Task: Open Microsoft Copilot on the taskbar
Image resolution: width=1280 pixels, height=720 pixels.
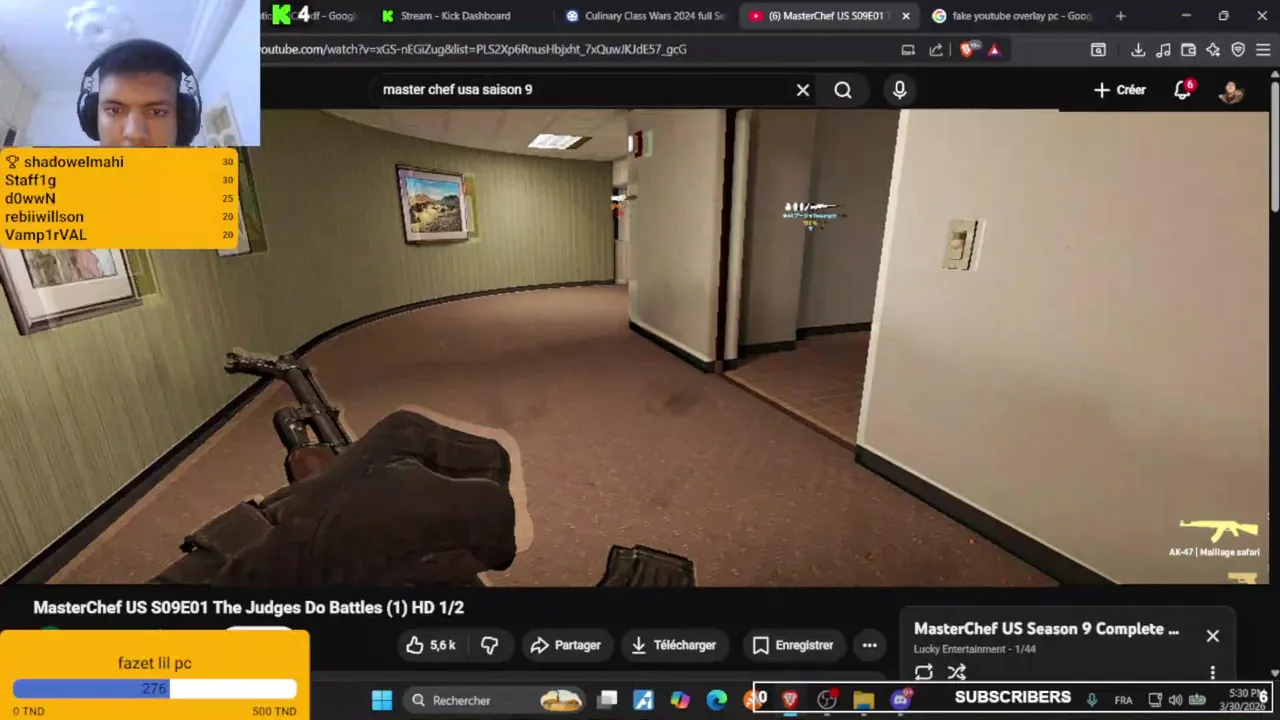Action: click(680, 700)
